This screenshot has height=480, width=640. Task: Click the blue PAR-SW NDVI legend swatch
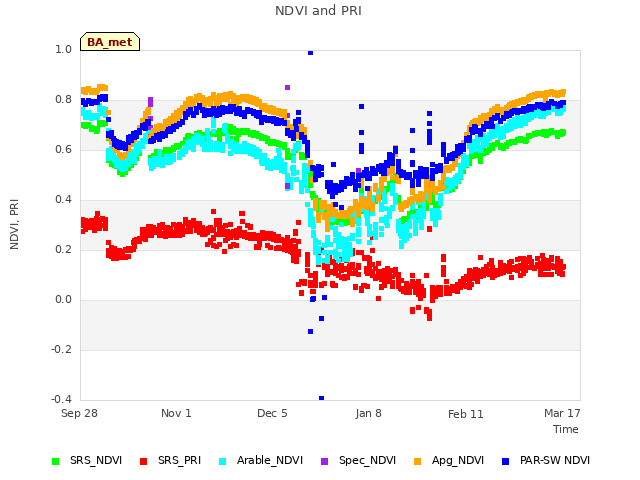coord(506,462)
